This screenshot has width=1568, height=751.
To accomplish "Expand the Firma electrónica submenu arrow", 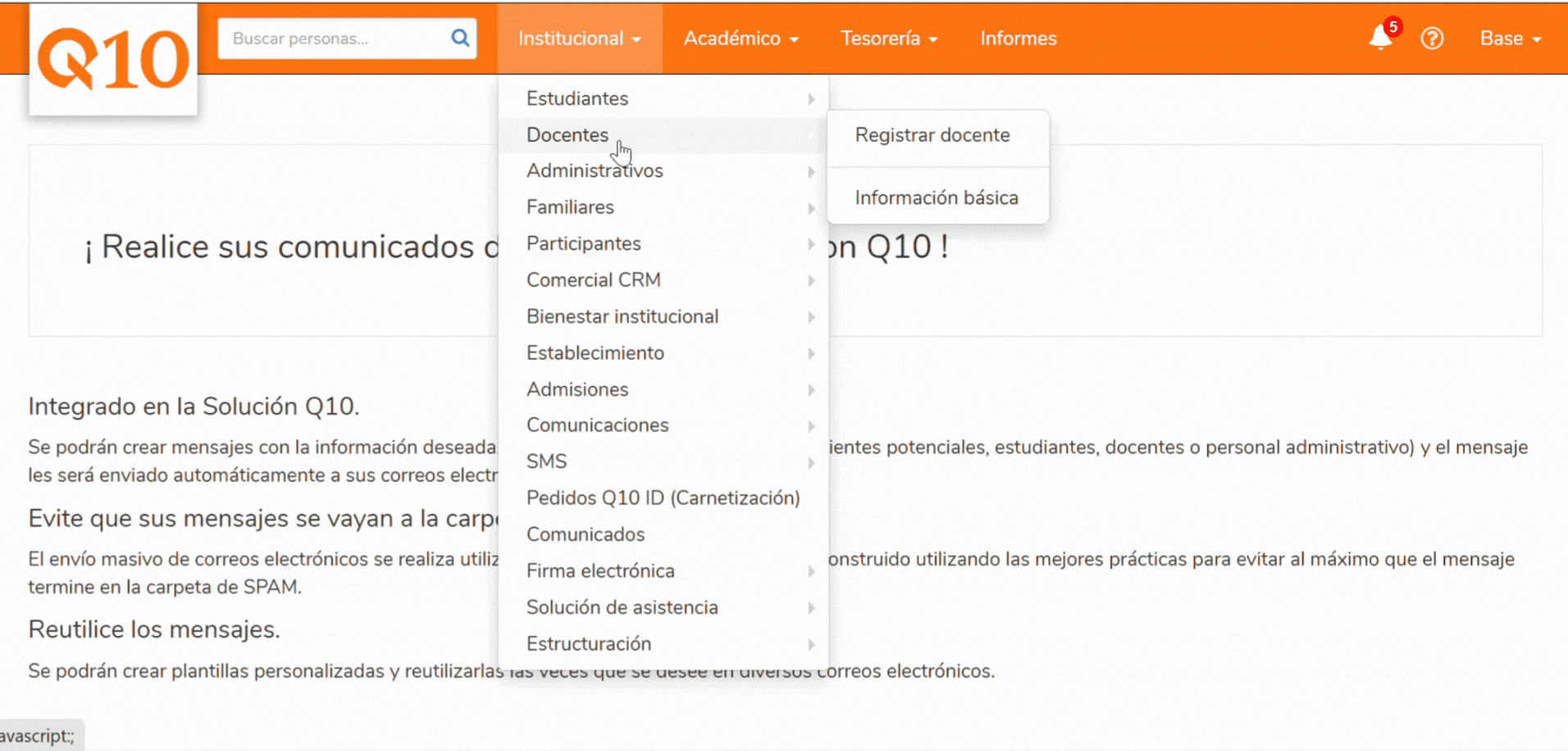I will 811,571.
